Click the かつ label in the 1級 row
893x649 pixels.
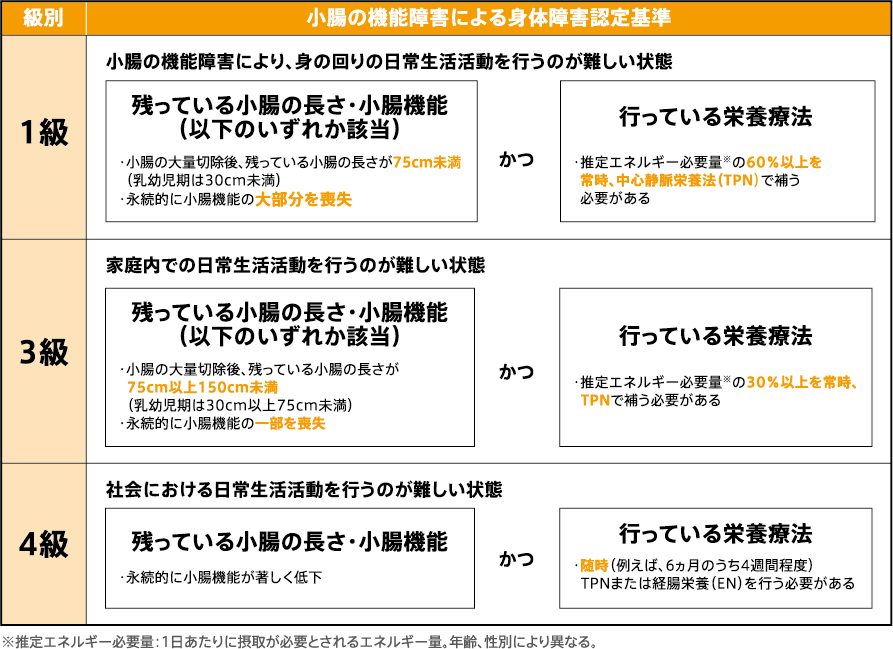coord(517,159)
